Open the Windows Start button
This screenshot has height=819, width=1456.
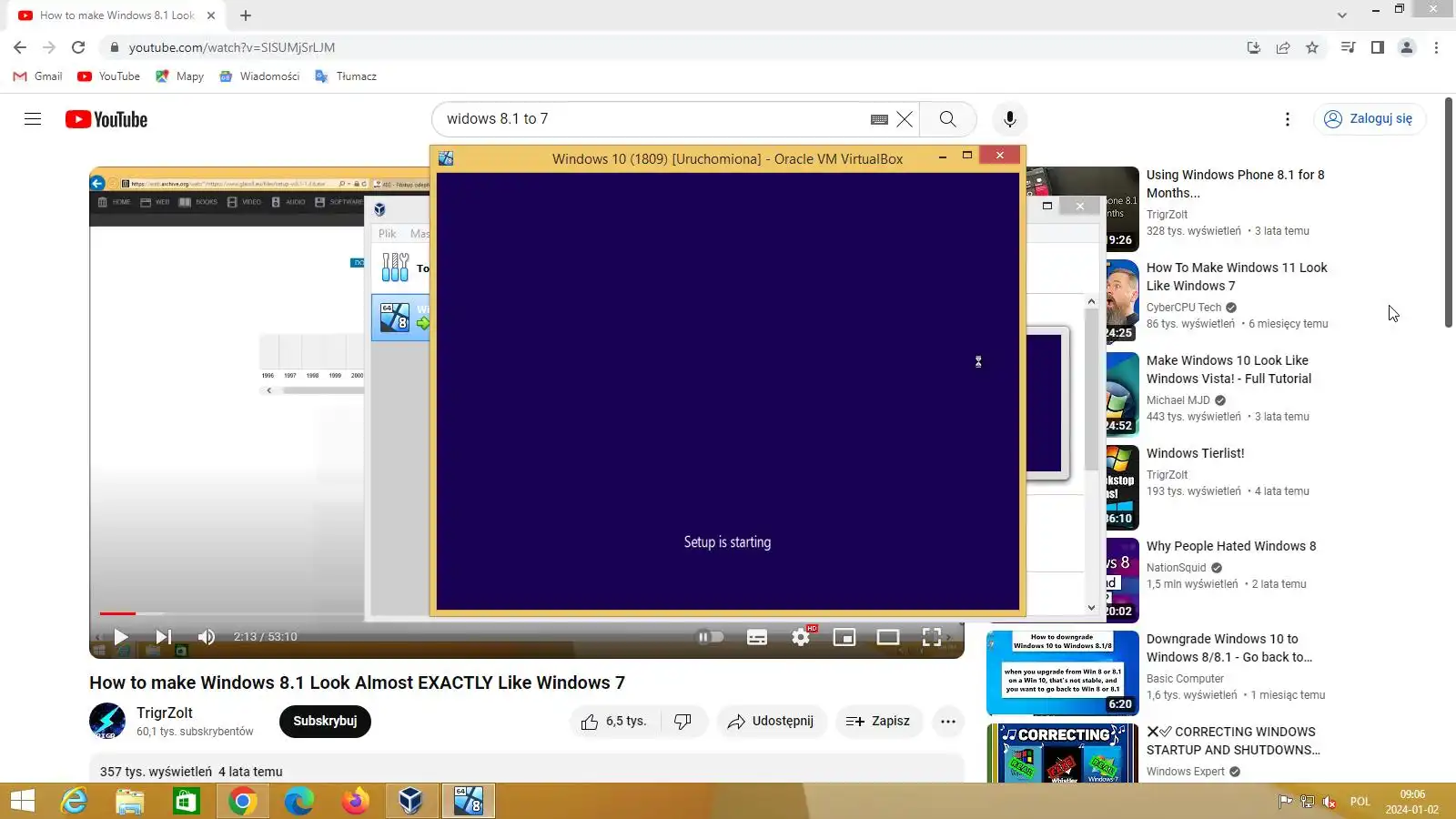coord(22,801)
